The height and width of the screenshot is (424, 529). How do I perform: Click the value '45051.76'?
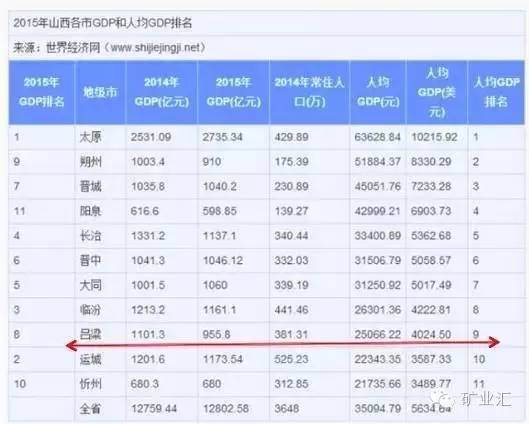click(x=378, y=186)
